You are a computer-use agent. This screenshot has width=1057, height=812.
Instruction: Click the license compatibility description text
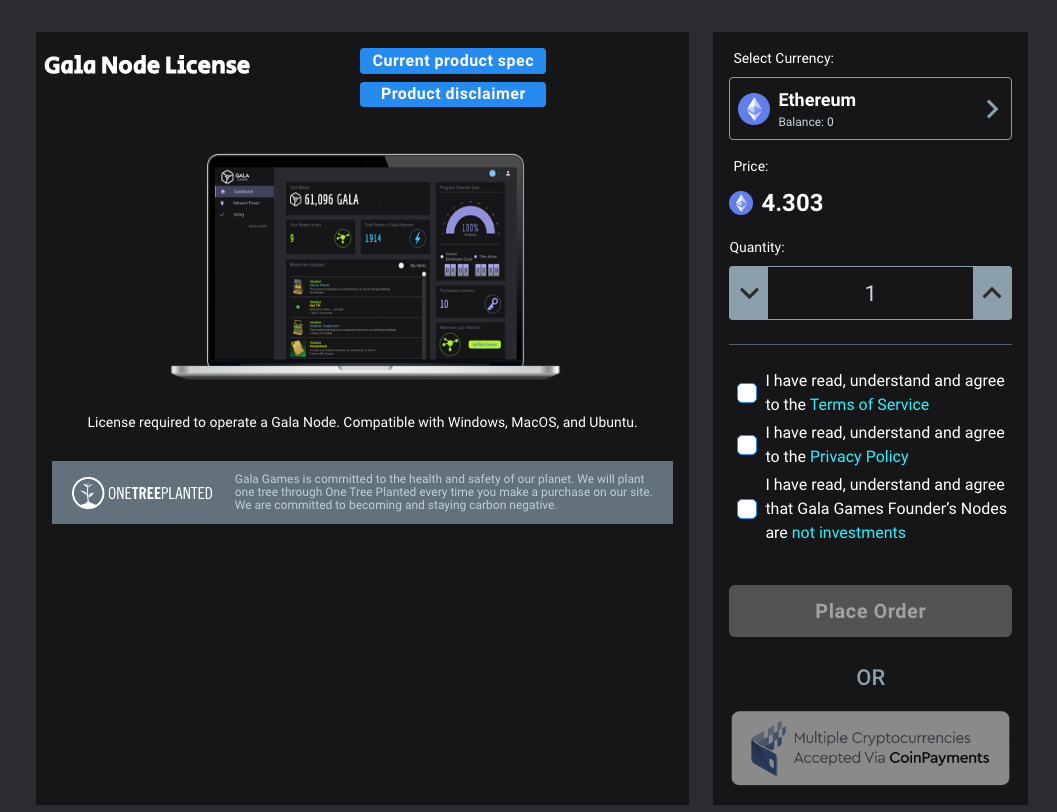pos(362,423)
